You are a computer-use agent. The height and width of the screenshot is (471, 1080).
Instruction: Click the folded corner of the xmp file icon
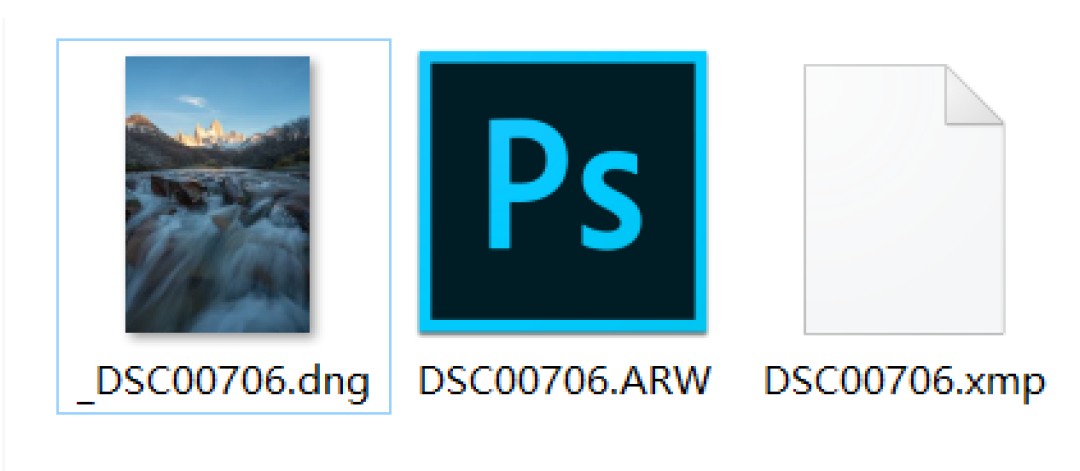click(x=973, y=94)
